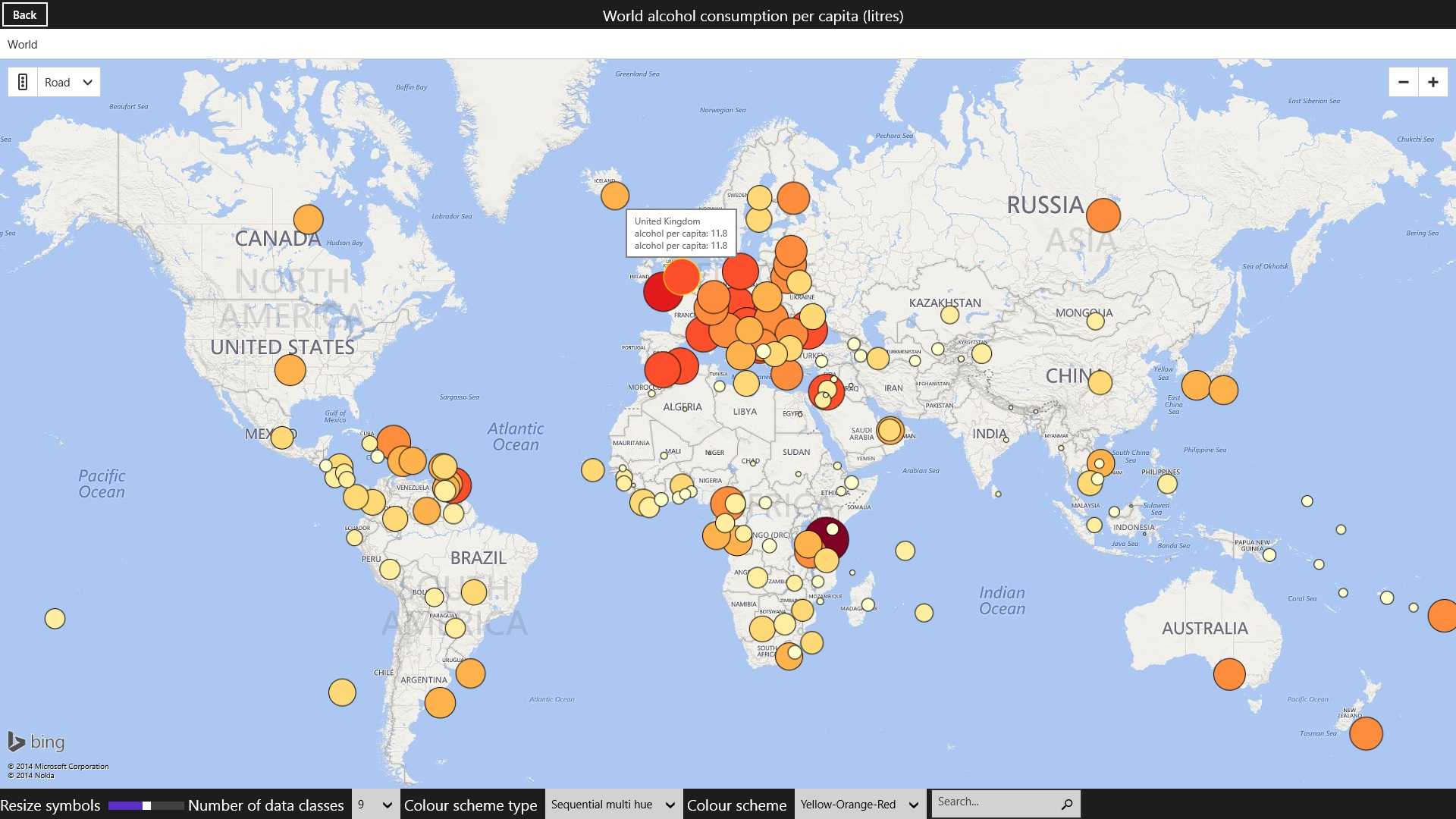Click the New Zealand data circle
The image size is (1456, 819).
[1366, 733]
